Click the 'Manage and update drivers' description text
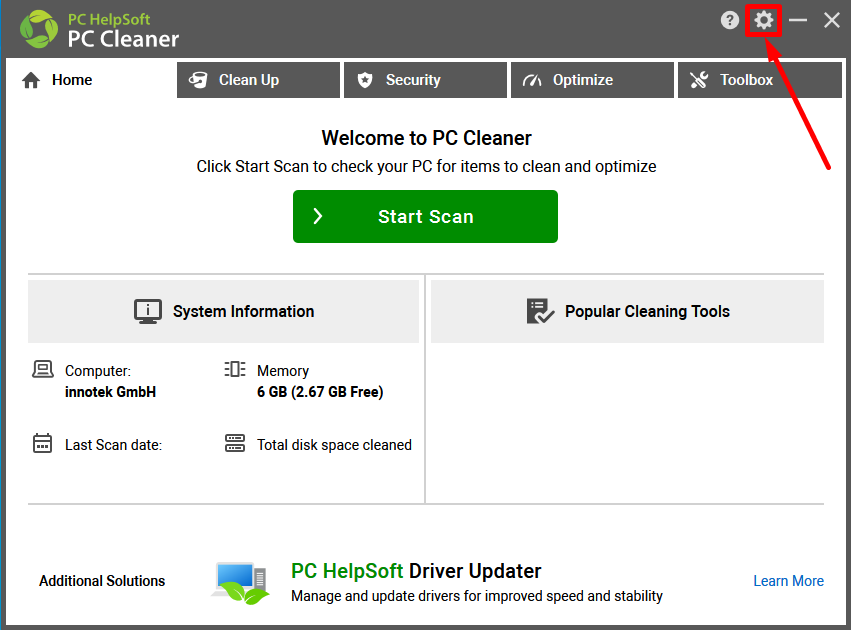Image resolution: width=851 pixels, height=630 pixels. 477,596
